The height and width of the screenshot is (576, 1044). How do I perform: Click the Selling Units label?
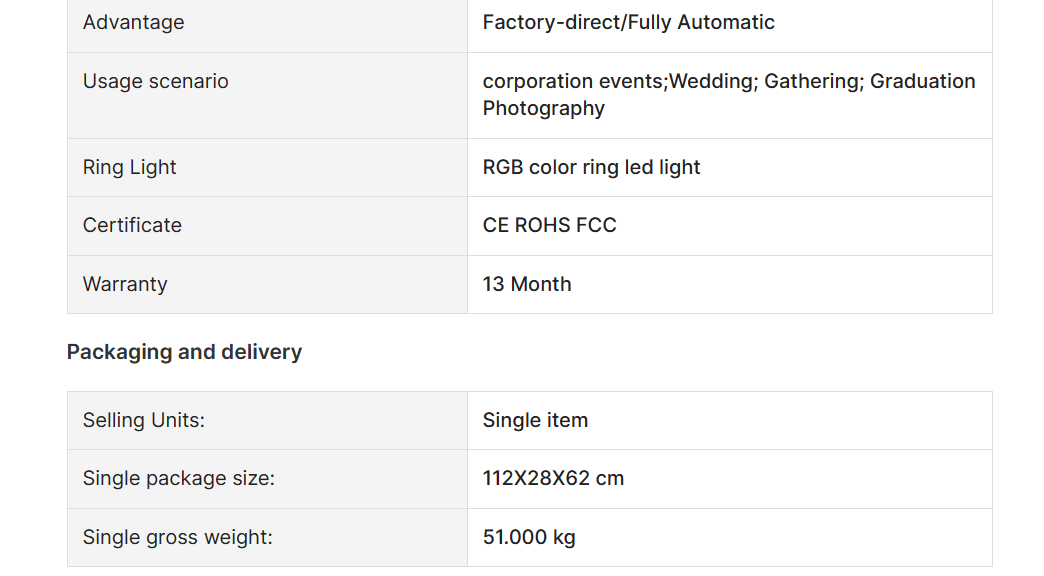[144, 420]
